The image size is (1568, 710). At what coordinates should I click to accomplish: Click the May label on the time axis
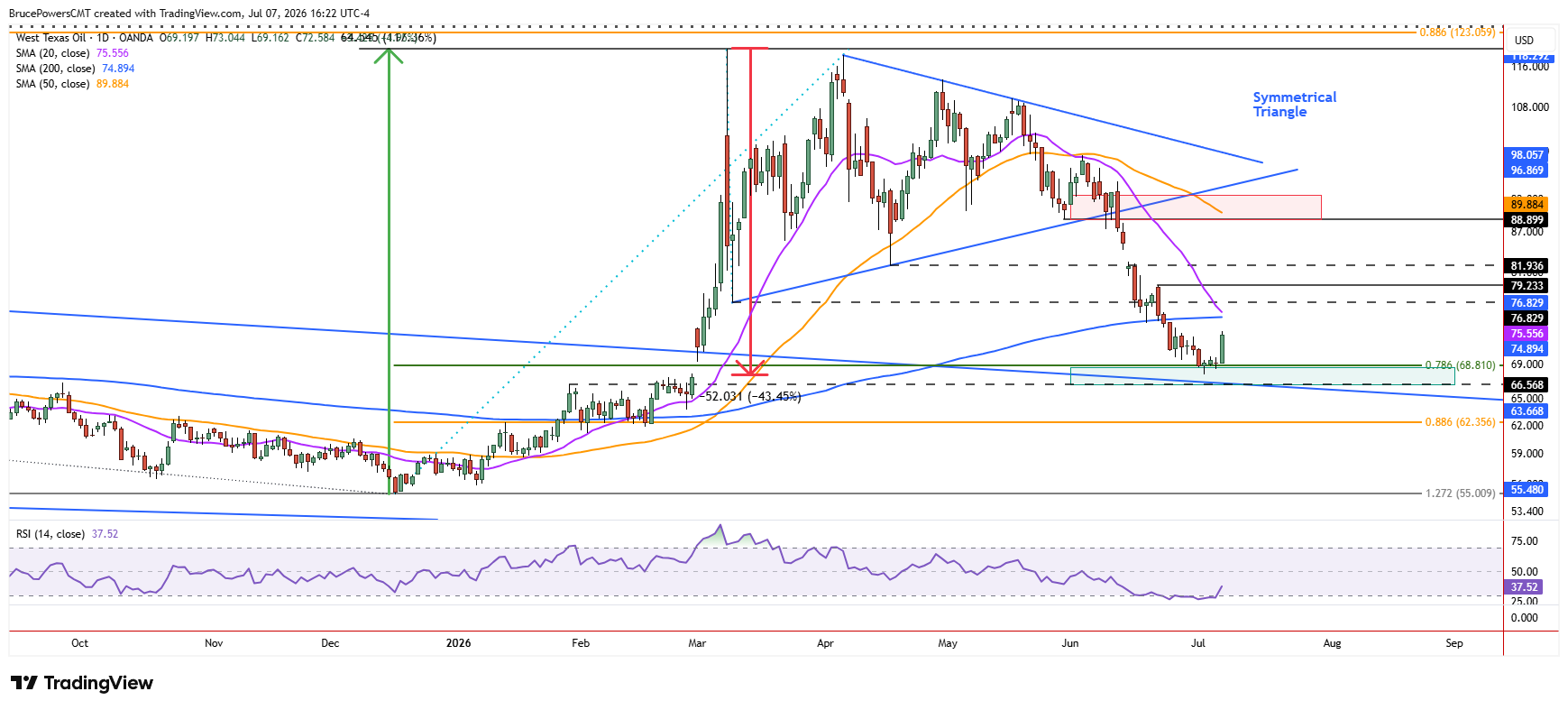pos(948,643)
